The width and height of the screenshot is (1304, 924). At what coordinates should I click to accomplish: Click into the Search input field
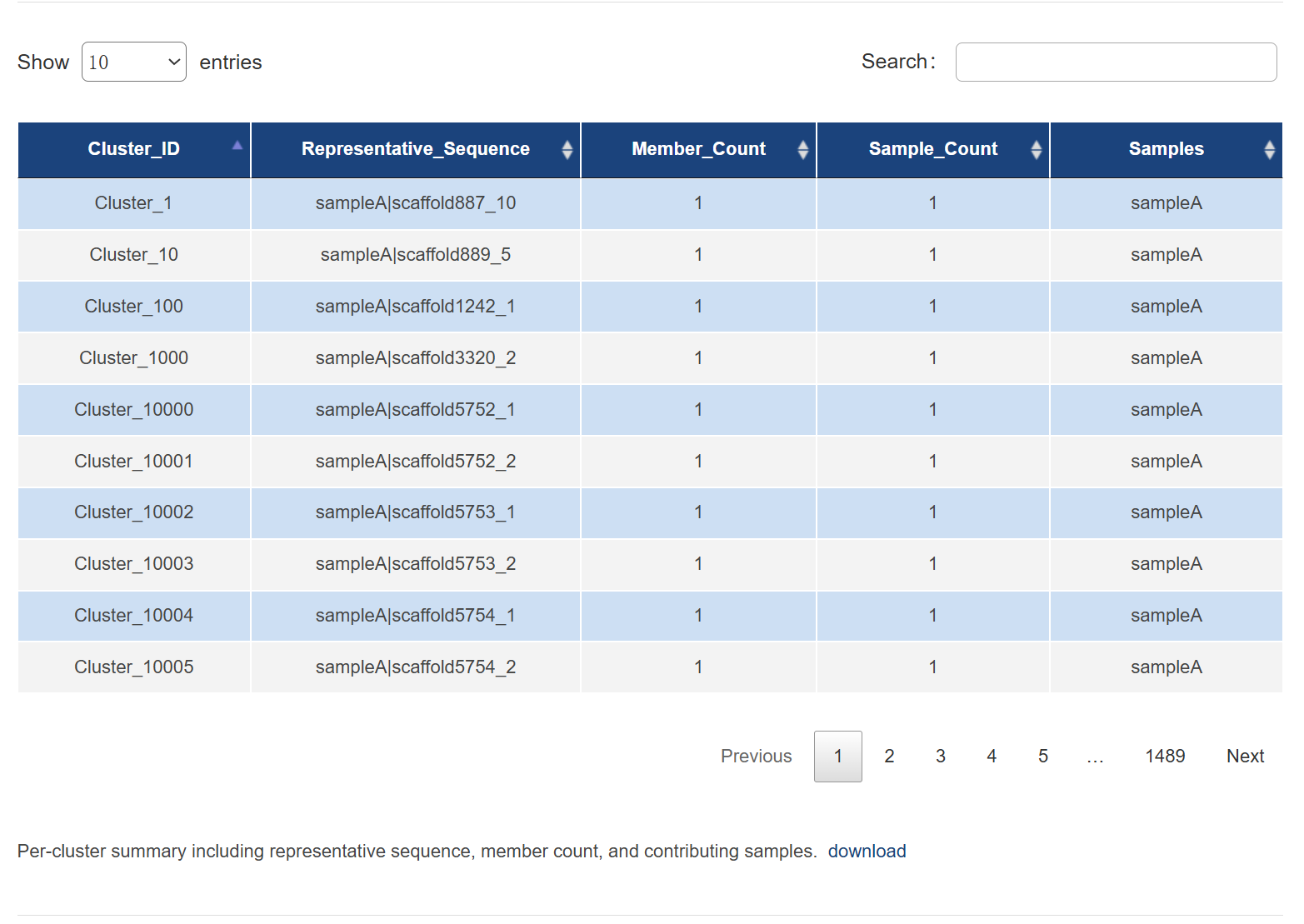pyautogui.click(x=1116, y=62)
